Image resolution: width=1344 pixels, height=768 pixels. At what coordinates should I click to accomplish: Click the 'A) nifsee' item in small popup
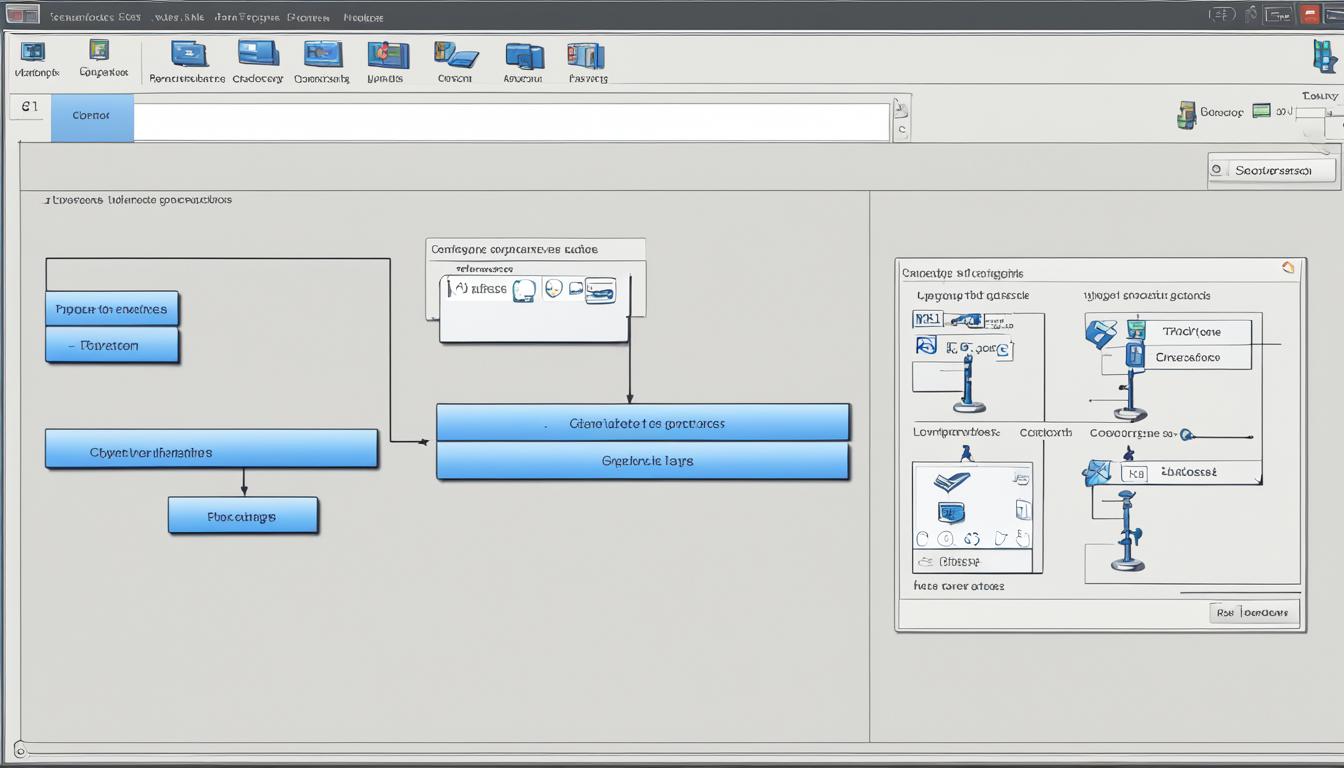click(x=480, y=289)
